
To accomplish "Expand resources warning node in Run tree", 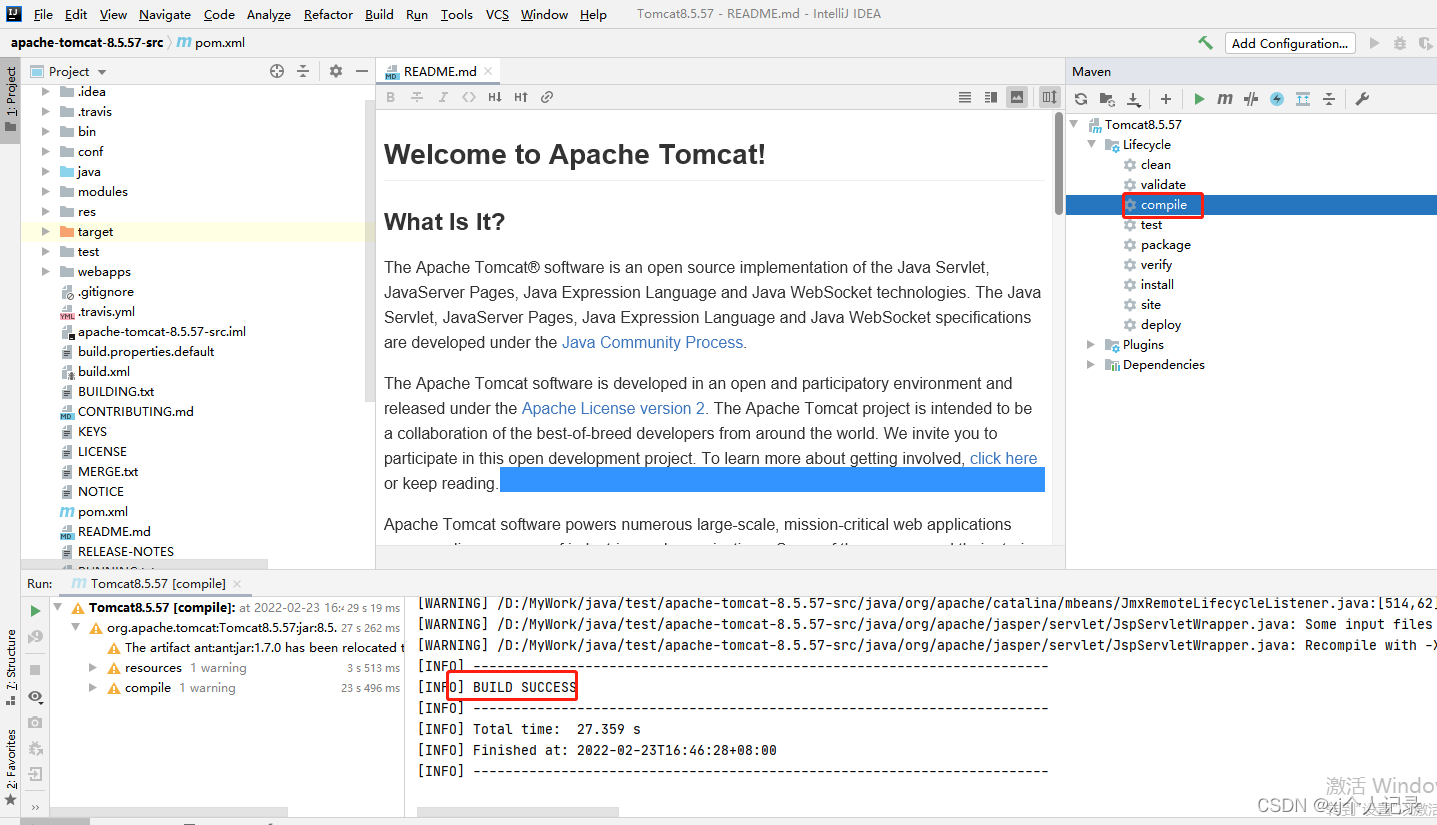I will 93,668.
